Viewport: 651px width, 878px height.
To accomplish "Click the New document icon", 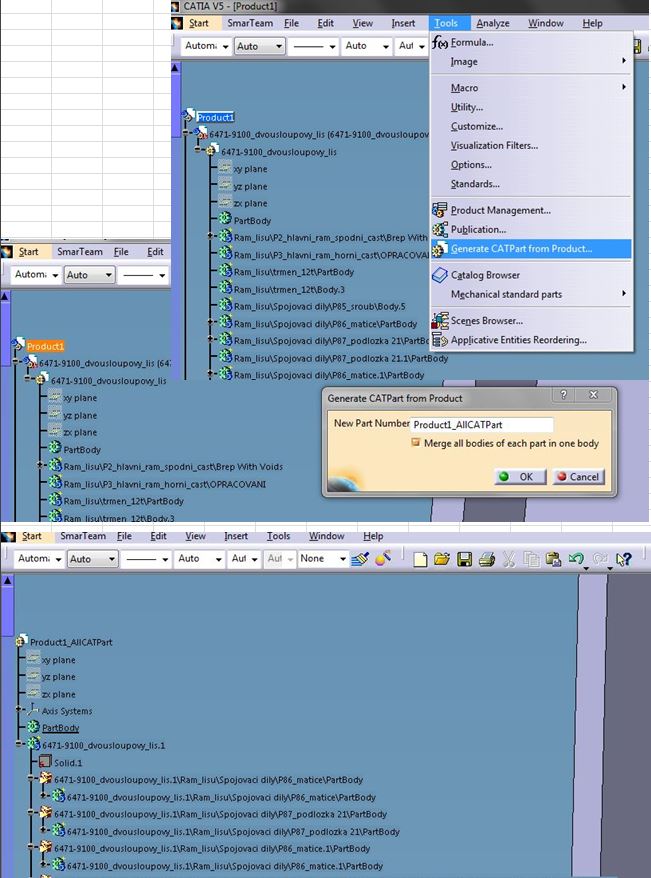I will [421, 560].
